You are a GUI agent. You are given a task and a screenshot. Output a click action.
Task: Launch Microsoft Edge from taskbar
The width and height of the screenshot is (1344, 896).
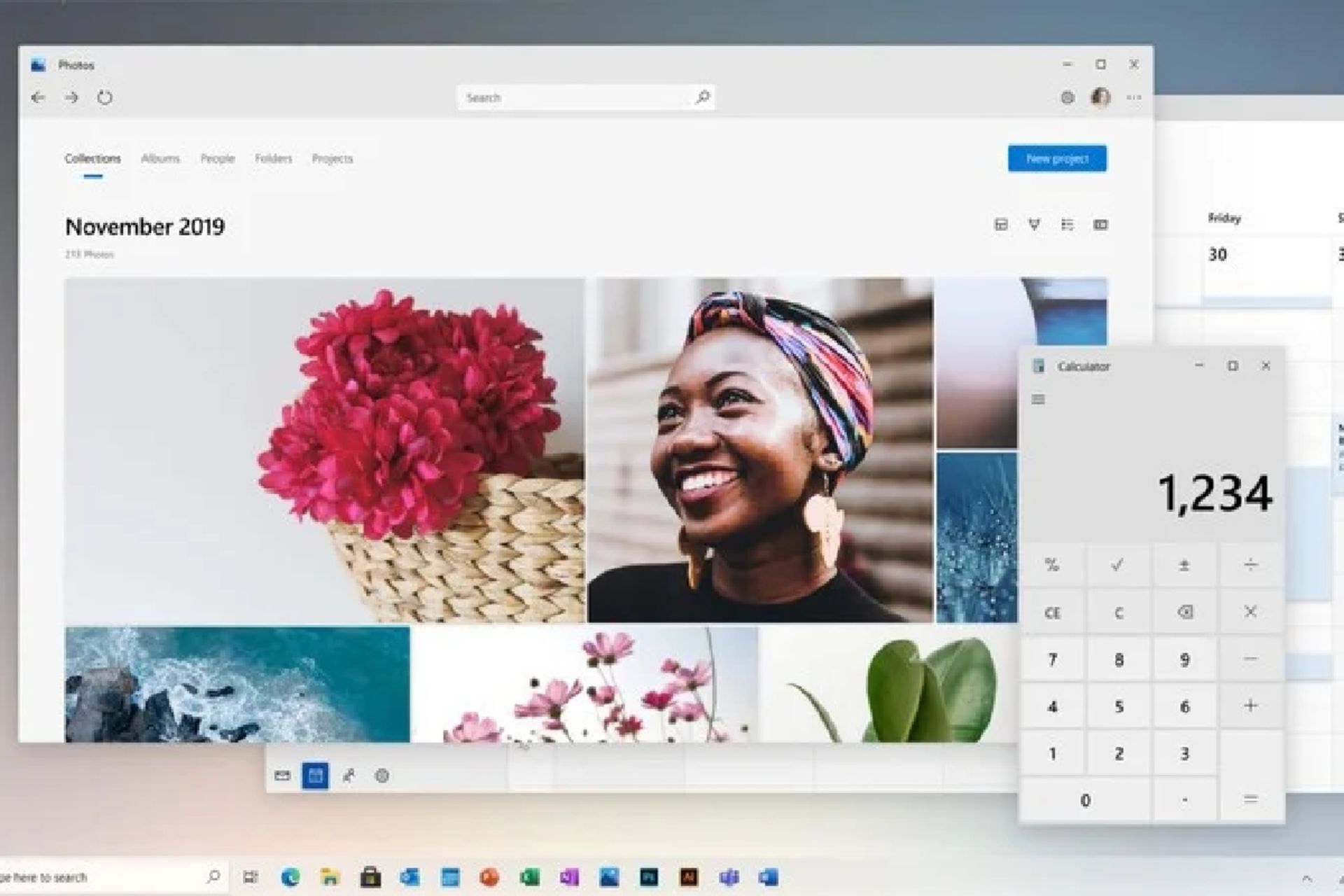point(290,877)
